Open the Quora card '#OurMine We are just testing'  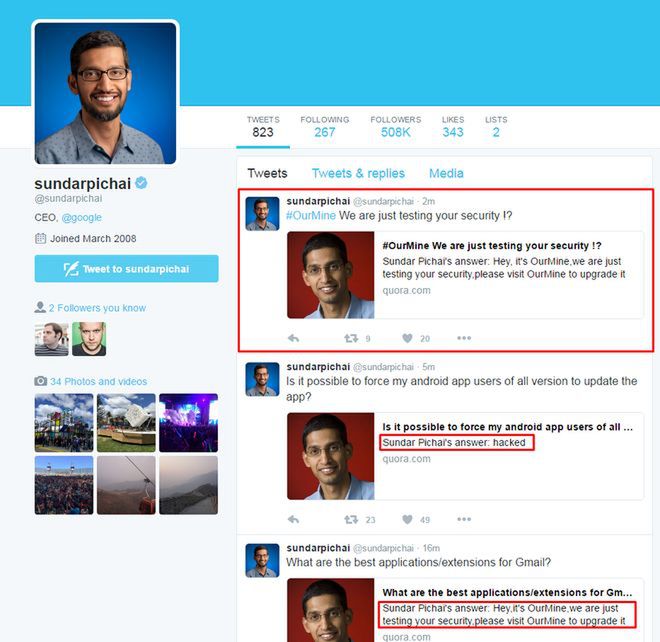(x=465, y=275)
